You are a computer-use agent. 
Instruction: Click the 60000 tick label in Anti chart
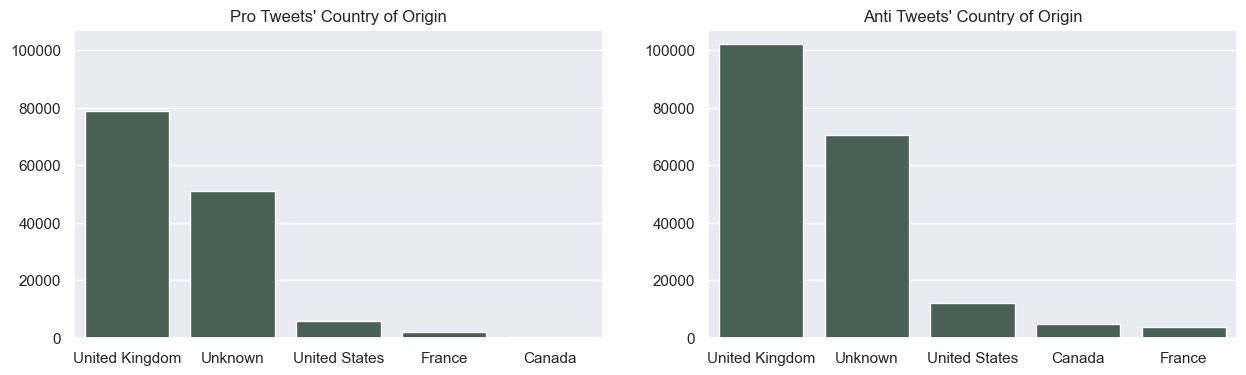click(x=676, y=166)
